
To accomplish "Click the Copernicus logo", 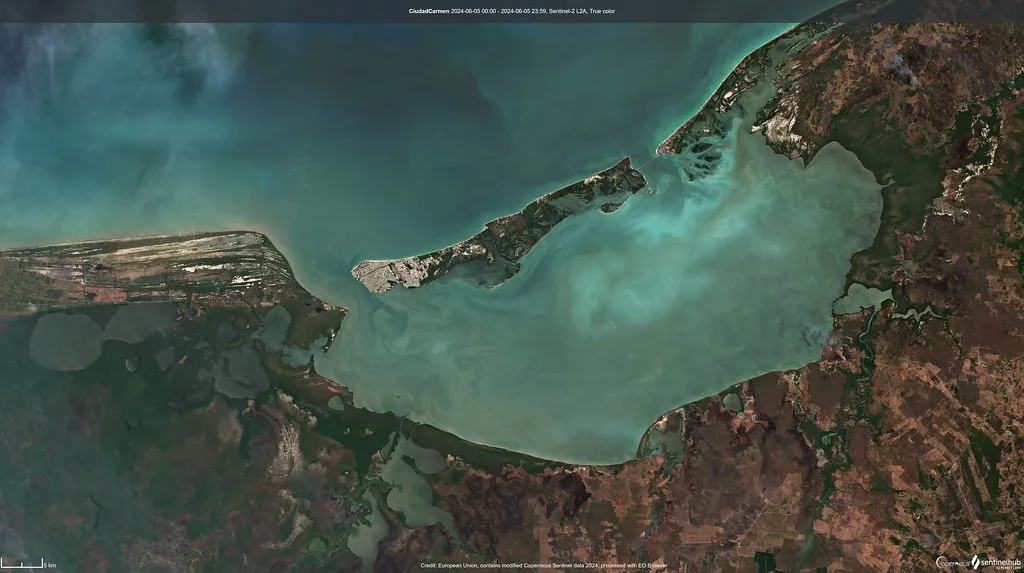I will [x=952, y=563].
